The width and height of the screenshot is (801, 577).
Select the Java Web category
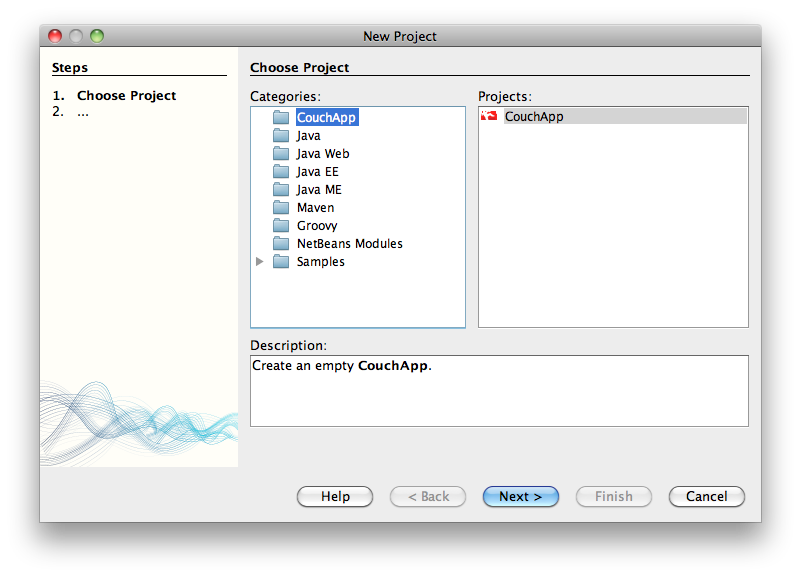pos(323,154)
